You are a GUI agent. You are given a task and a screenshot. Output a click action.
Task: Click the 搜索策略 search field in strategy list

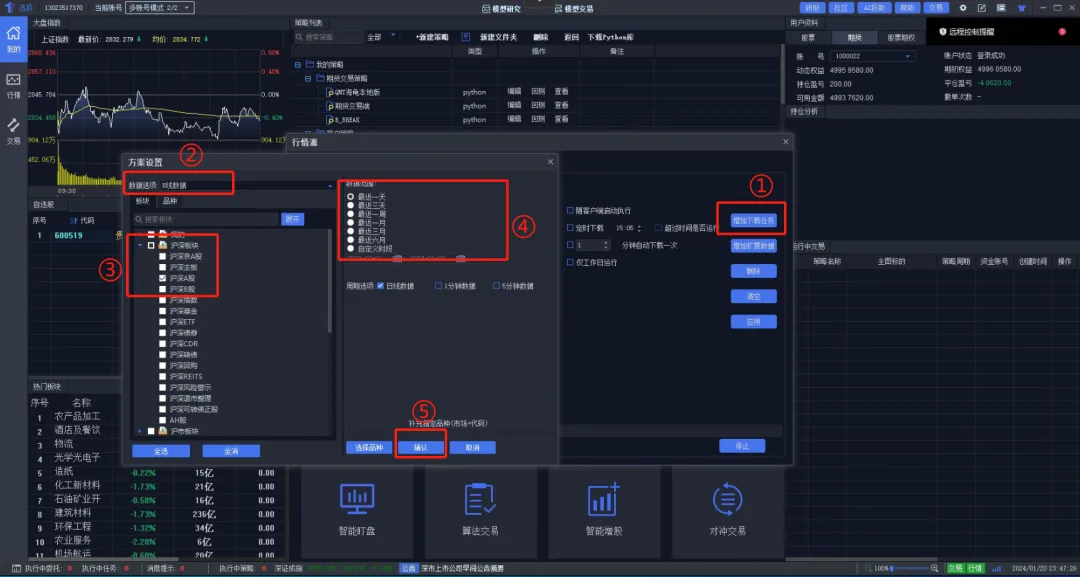click(328, 37)
